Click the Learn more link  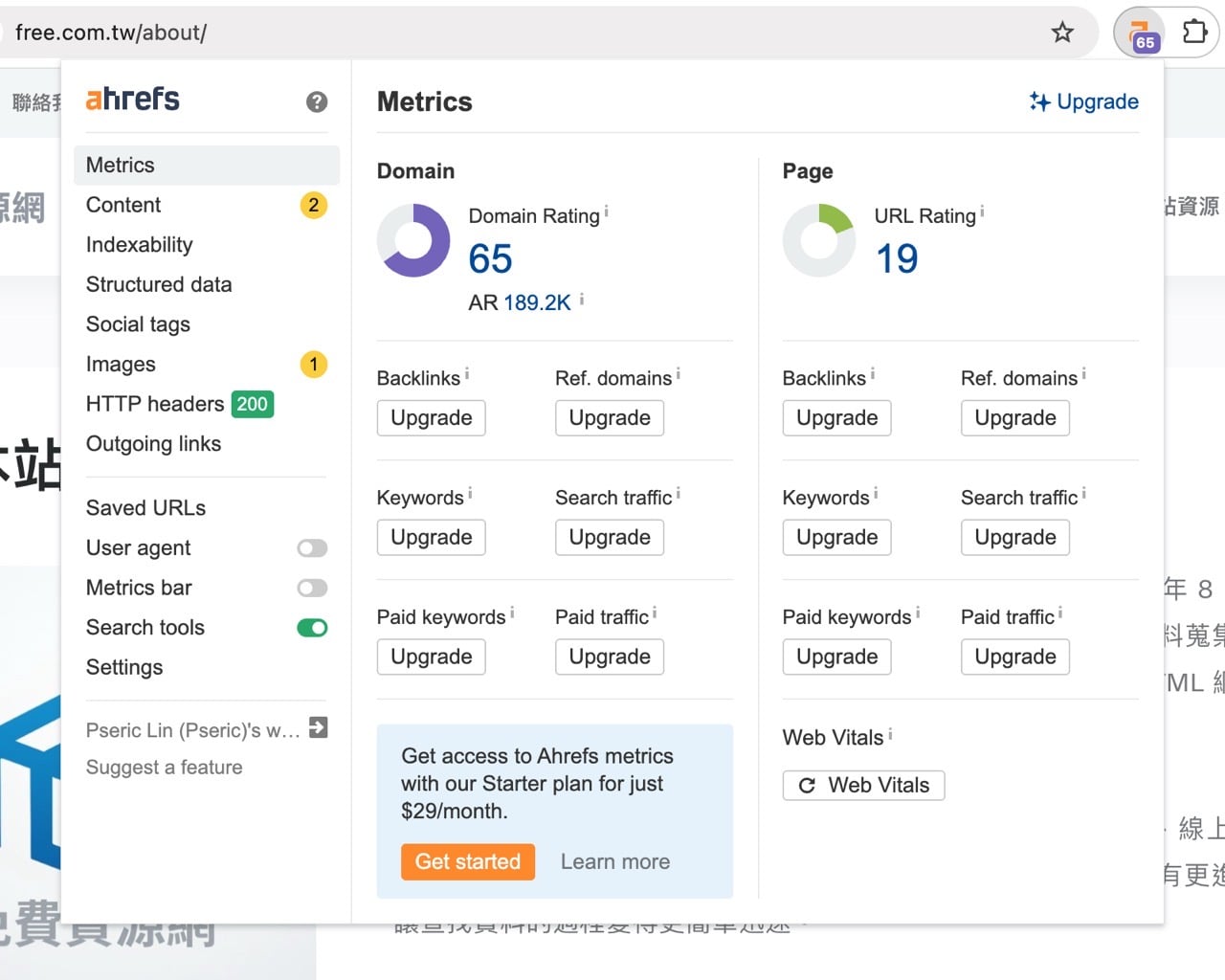click(615, 862)
